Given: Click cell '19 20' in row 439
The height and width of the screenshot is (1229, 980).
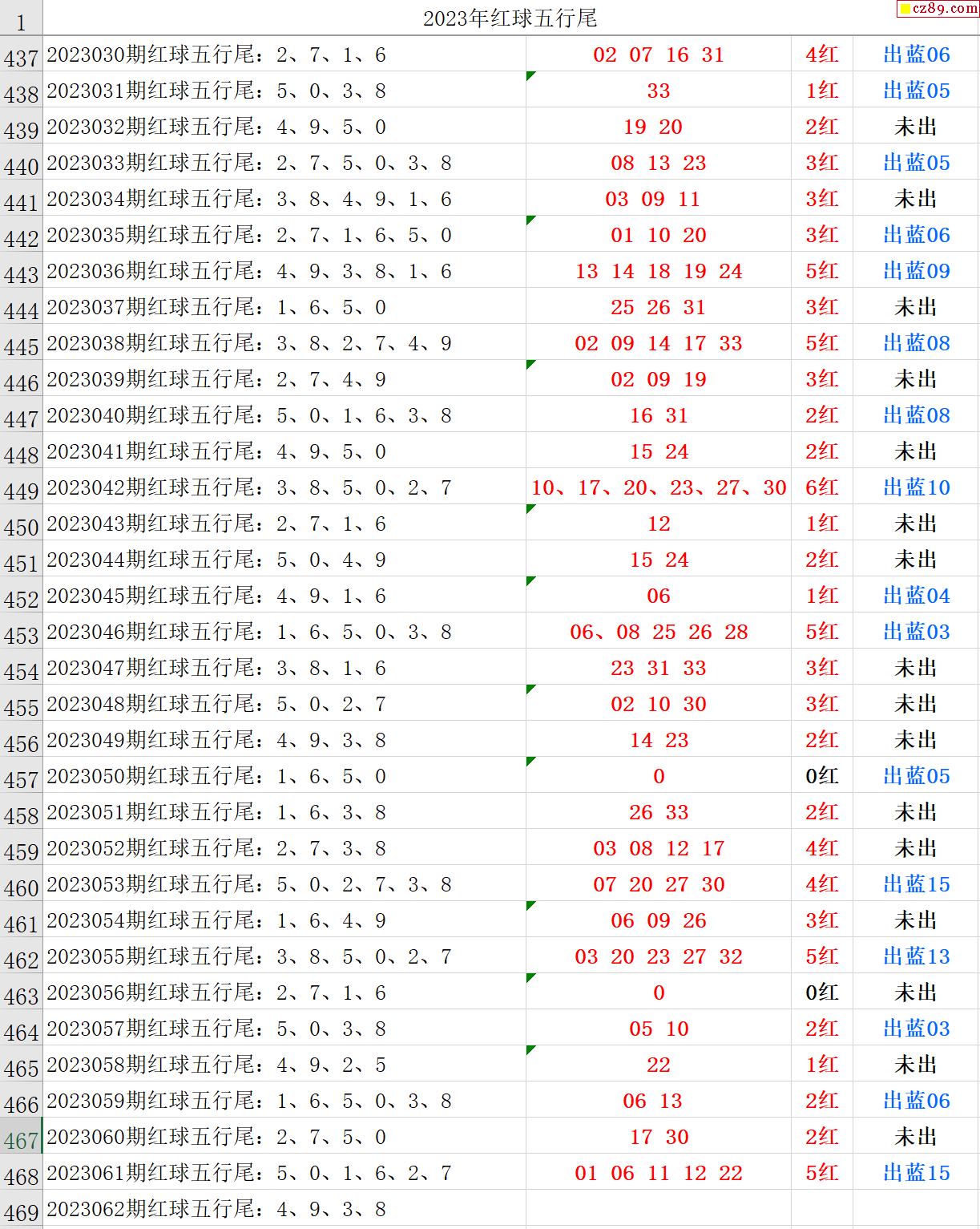Looking at the screenshot, I should 659,127.
